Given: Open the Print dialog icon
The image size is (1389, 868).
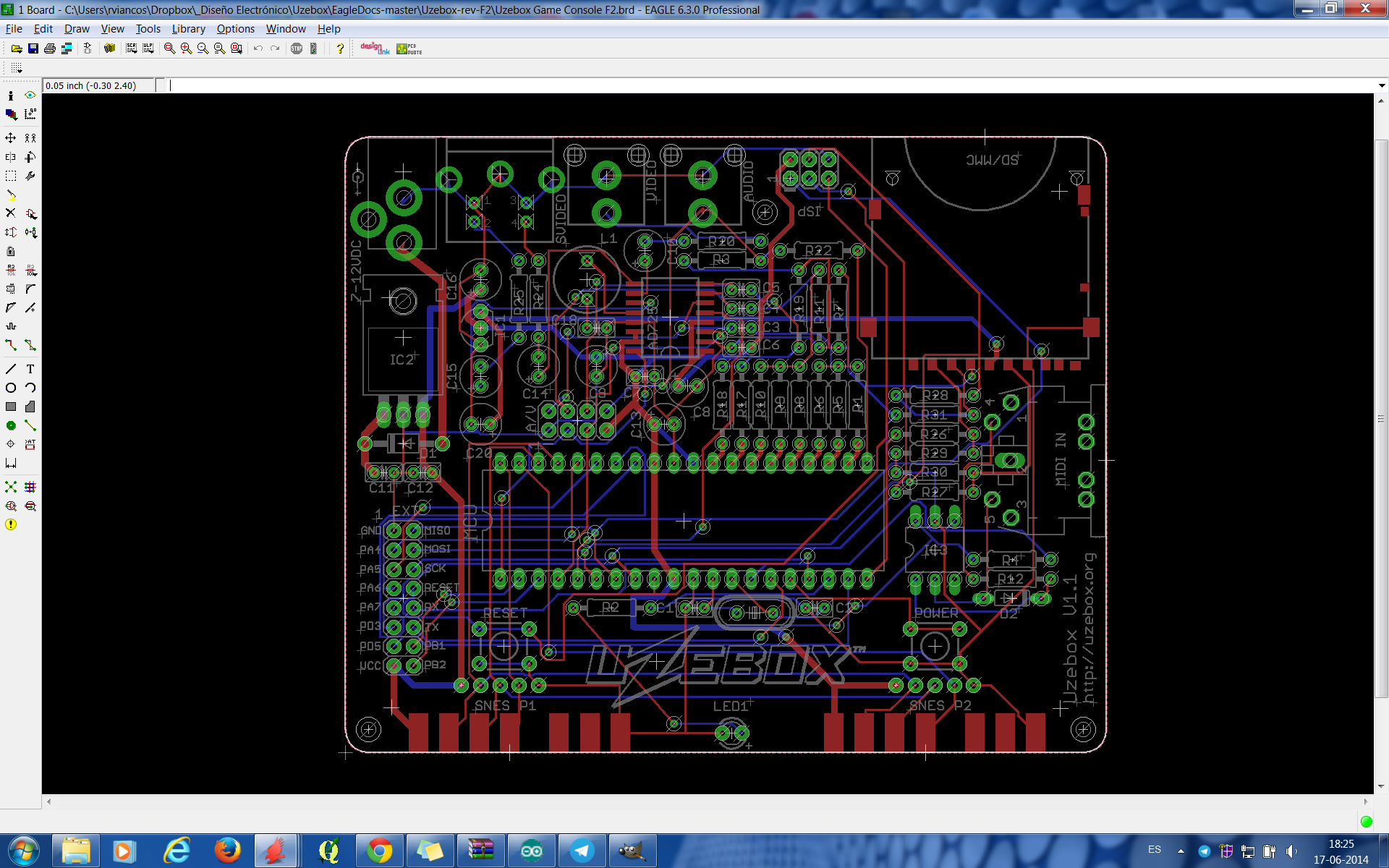Looking at the screenshot, I should [50, 48].
